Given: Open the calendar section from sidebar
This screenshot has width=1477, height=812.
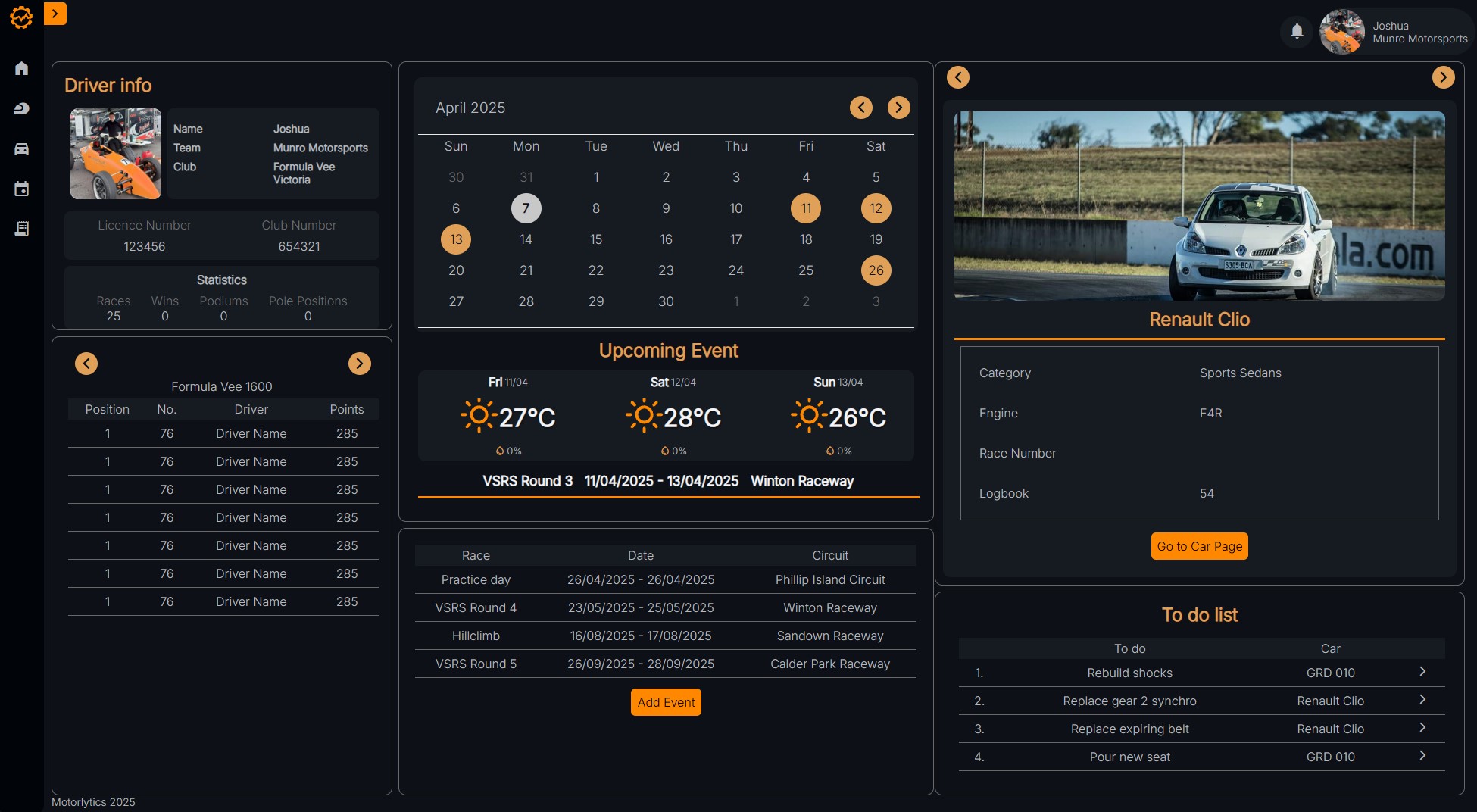Looking at the screenshot, I should point(22,189).
